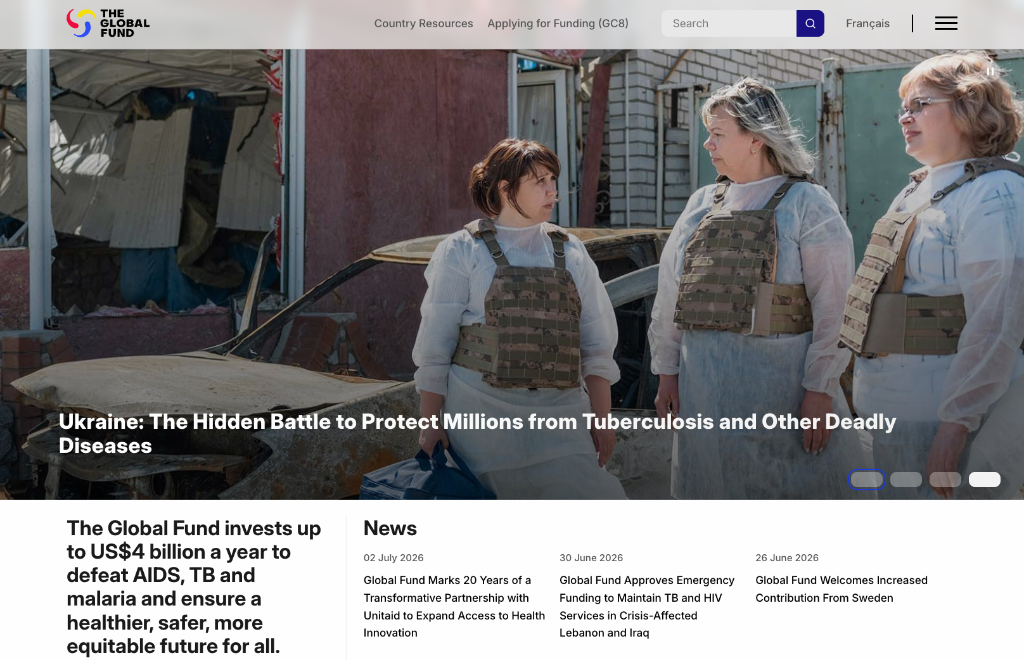Open Country Resources
The image size is (1024, 660).
point(423,24)
